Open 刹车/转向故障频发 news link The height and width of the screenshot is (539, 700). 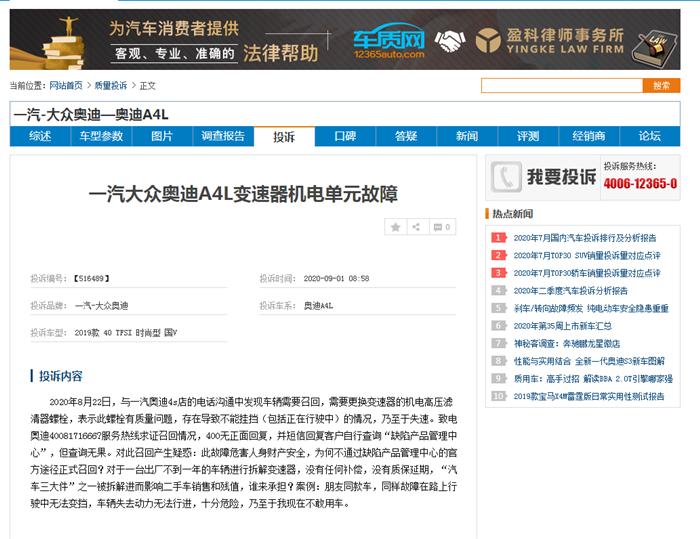(x=591, y=309)
